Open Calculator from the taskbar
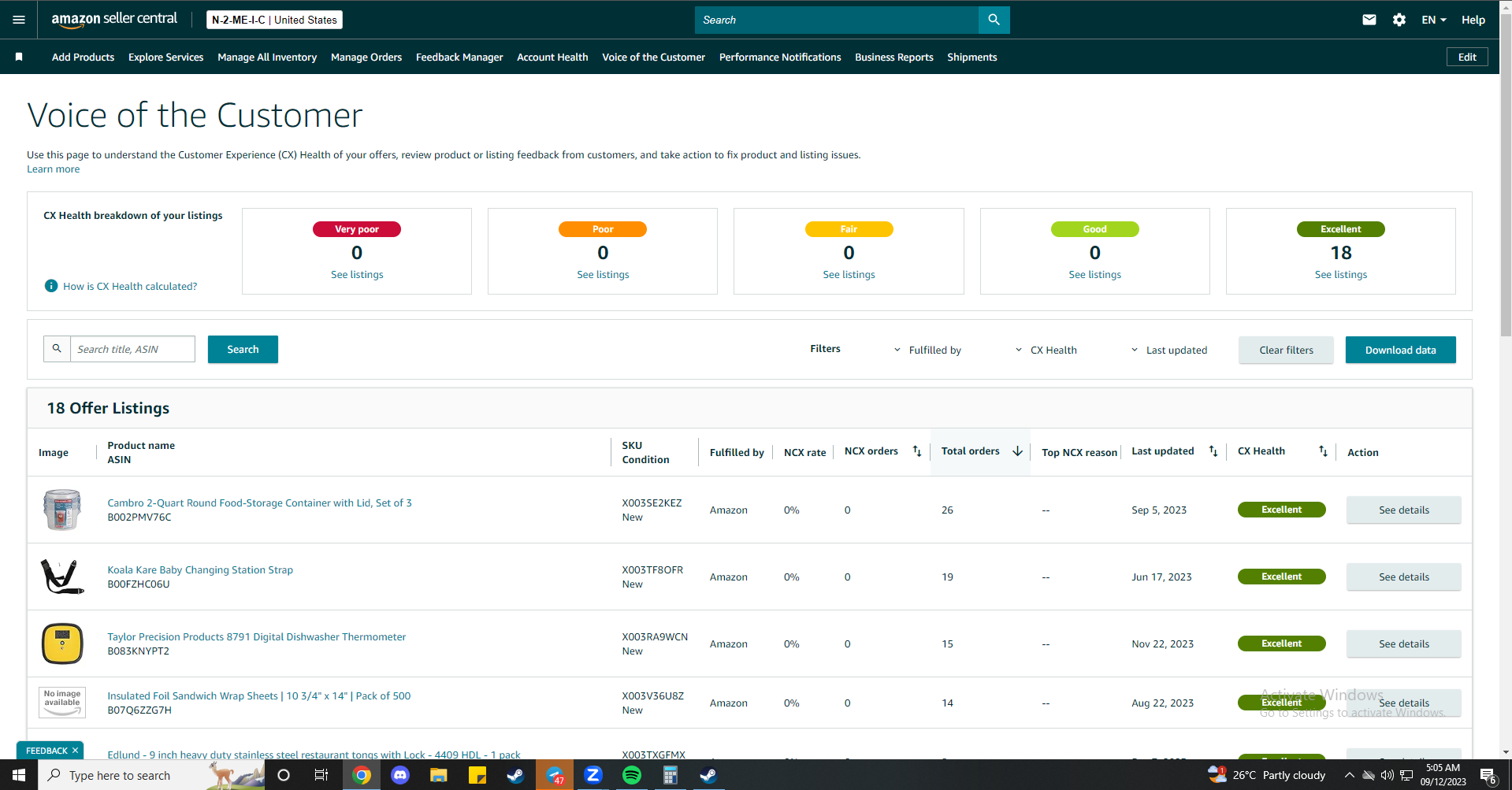 click(671, 775)
